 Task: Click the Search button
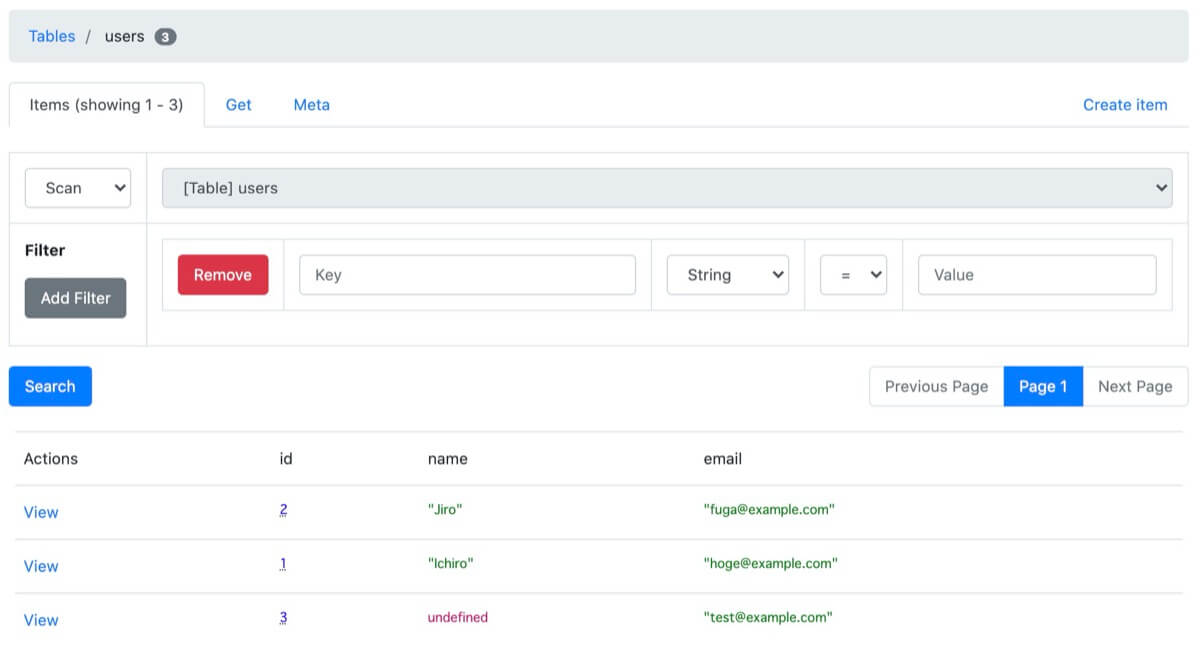[50, 386]
